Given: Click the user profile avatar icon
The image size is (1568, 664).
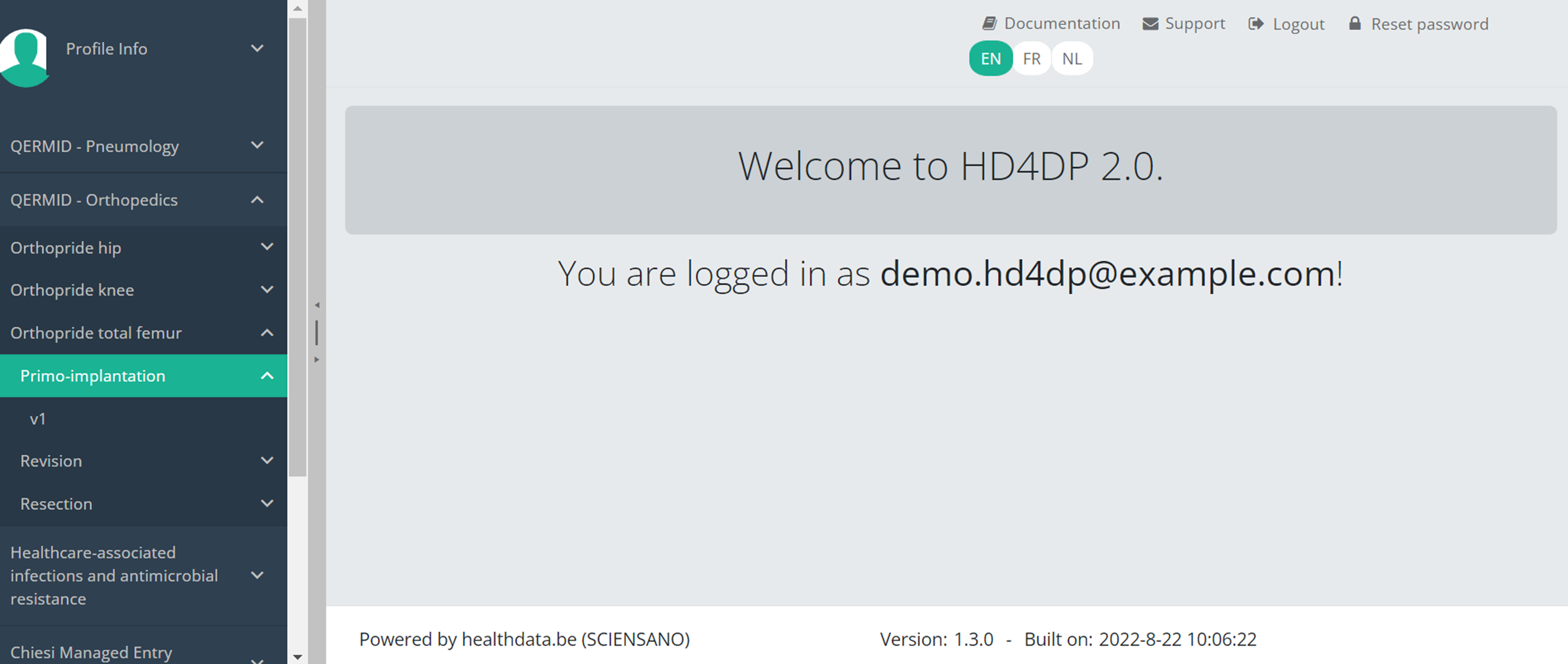Looking at the screenshot, I should pyautogui.click(x=24, y=58).
